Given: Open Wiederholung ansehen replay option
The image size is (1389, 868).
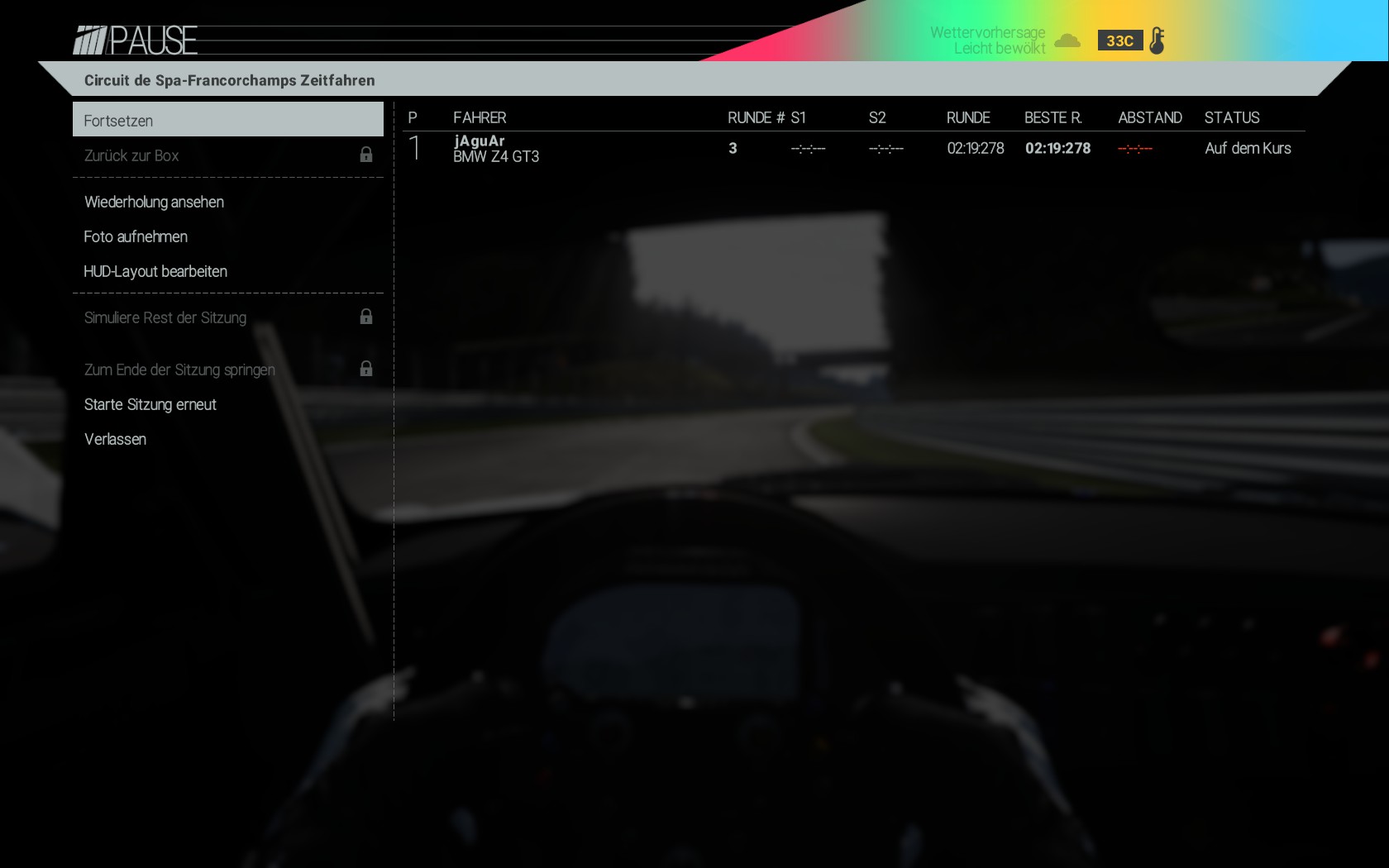Looking at the screenshot, I should [x=154, y=202].
